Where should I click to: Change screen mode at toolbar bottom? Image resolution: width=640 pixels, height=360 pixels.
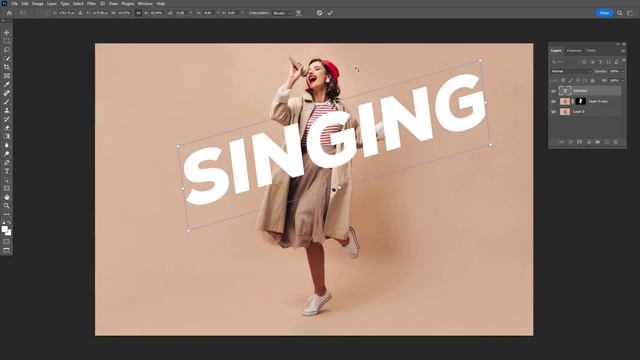click(x=7, y=250)
